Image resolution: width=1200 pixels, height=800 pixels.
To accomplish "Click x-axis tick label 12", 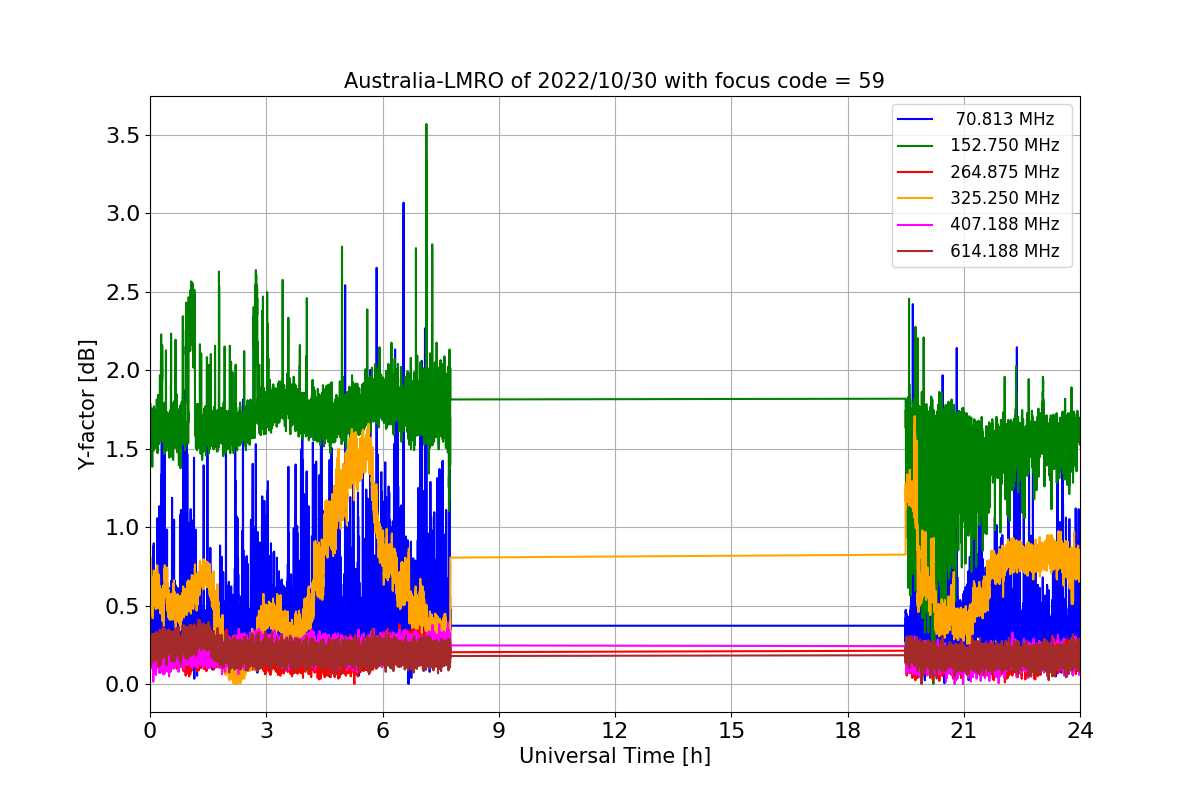I will click(x=615, y=730).
